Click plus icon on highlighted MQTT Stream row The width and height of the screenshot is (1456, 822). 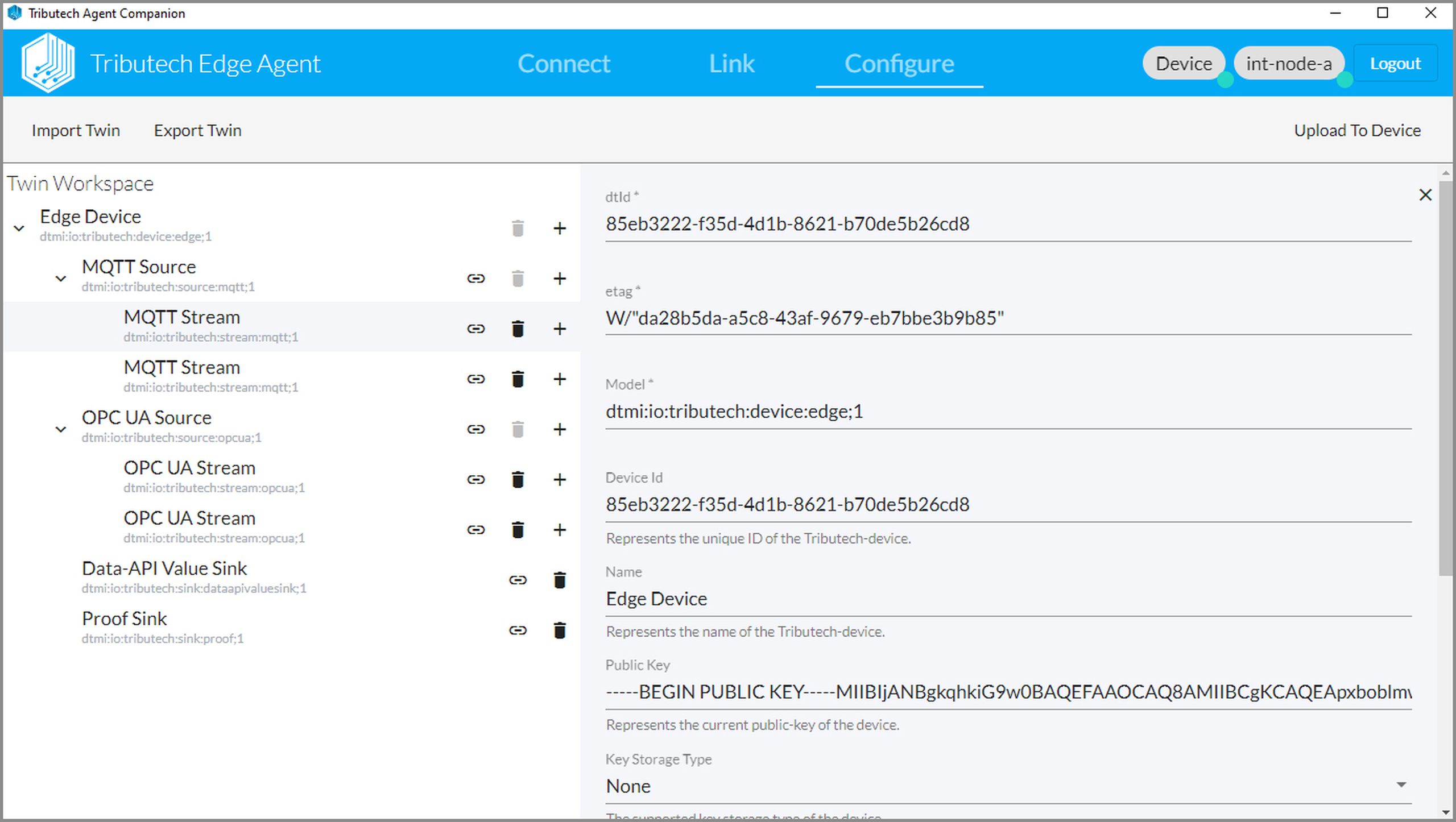560,329
